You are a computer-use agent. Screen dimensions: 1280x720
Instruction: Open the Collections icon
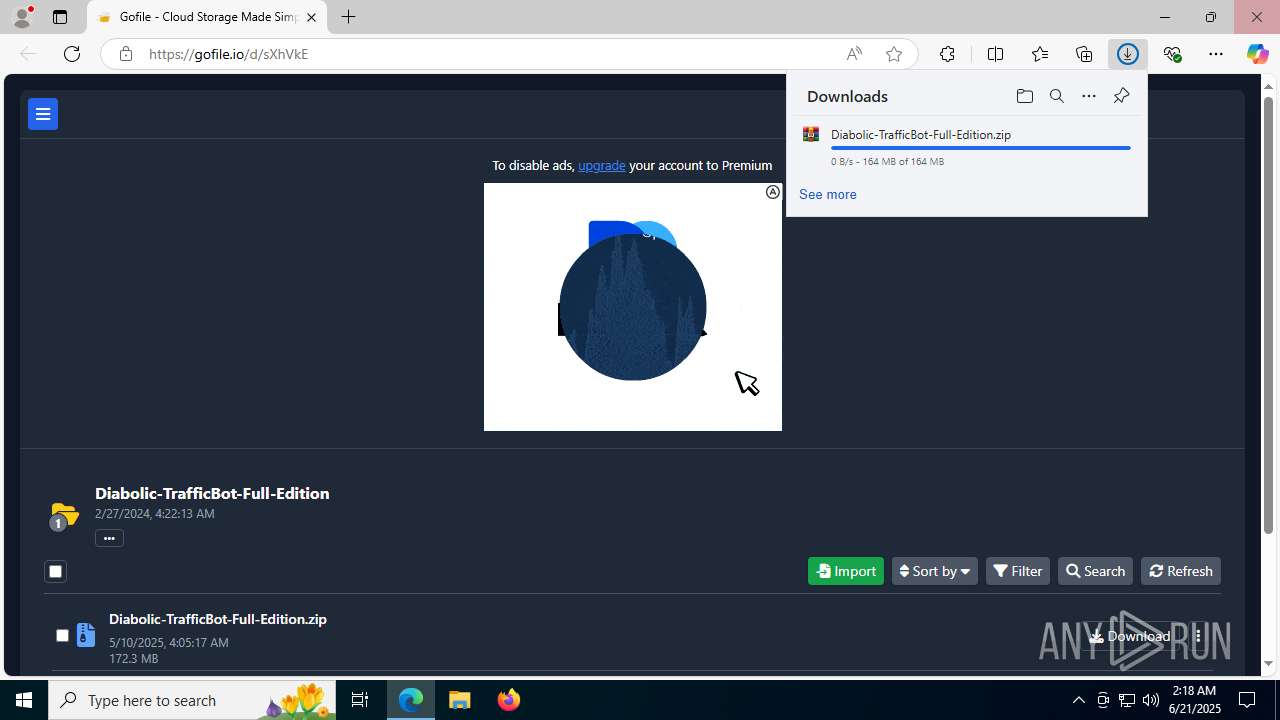tap(1084, 54)
